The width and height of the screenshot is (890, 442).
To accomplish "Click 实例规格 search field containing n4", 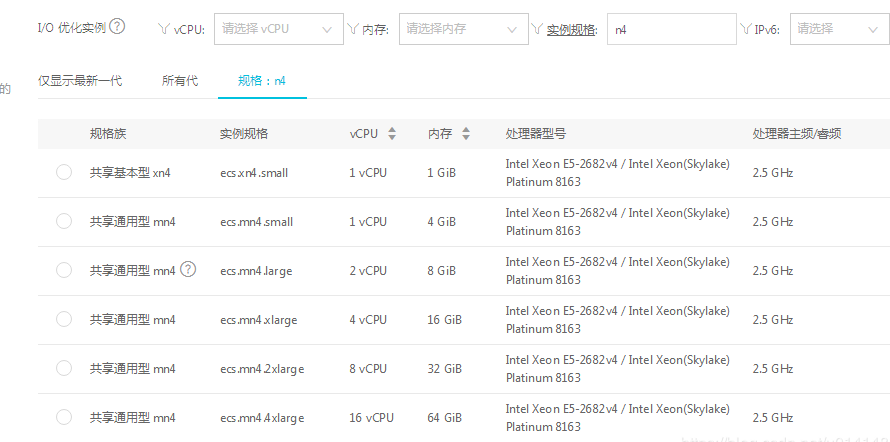I will [672, 29].
